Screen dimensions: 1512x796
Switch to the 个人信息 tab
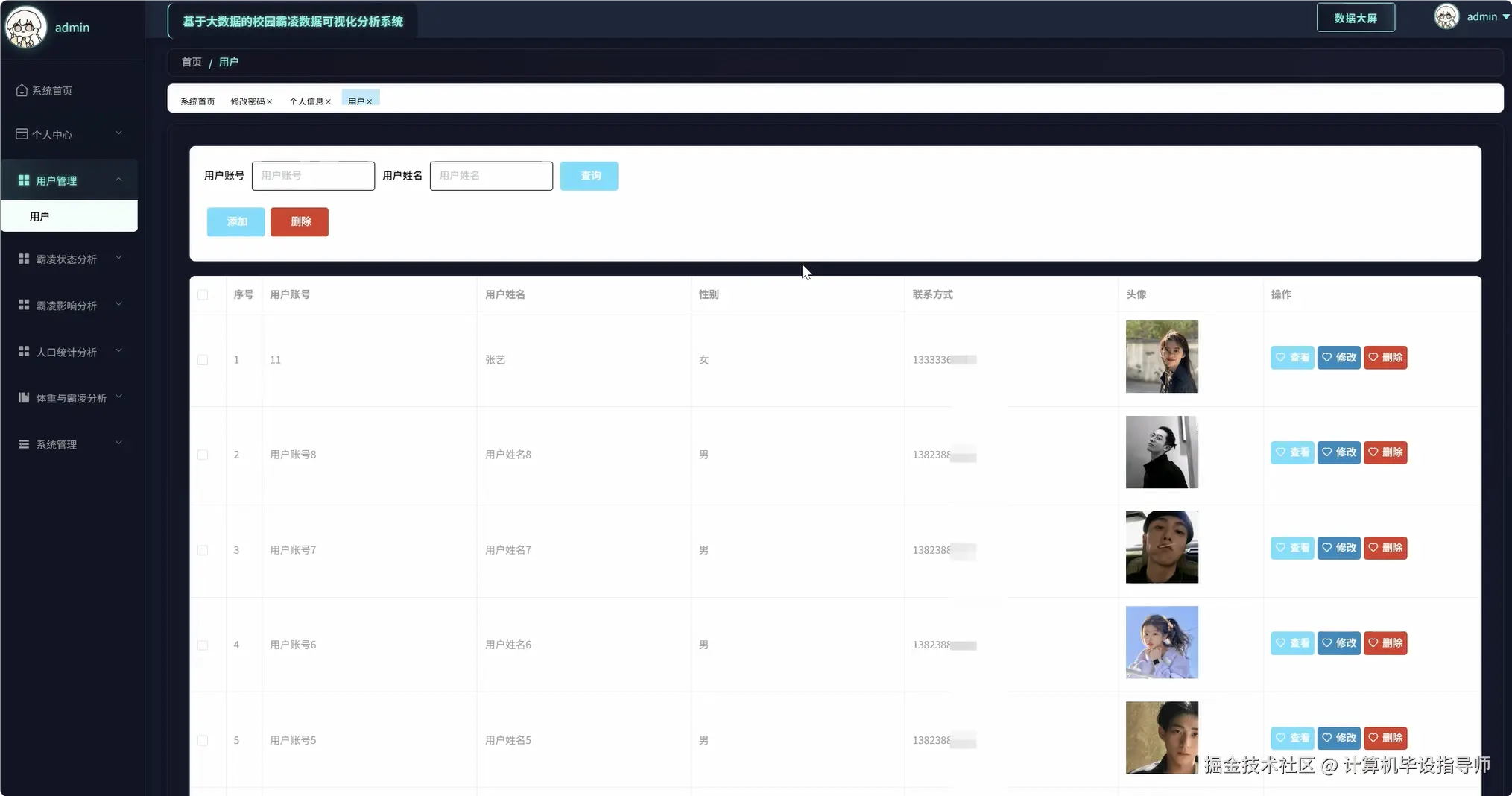point(306,101)
